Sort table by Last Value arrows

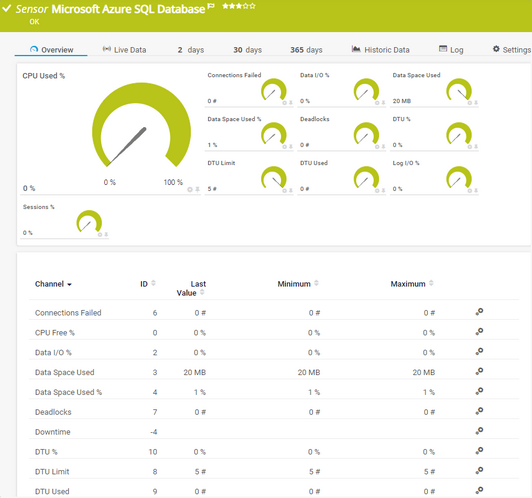tap(202, 292)
